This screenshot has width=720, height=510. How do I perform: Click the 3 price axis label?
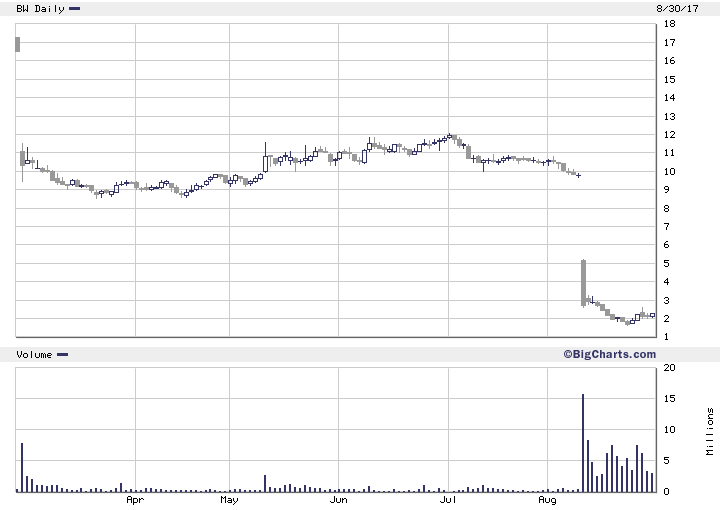coord(667,301)
